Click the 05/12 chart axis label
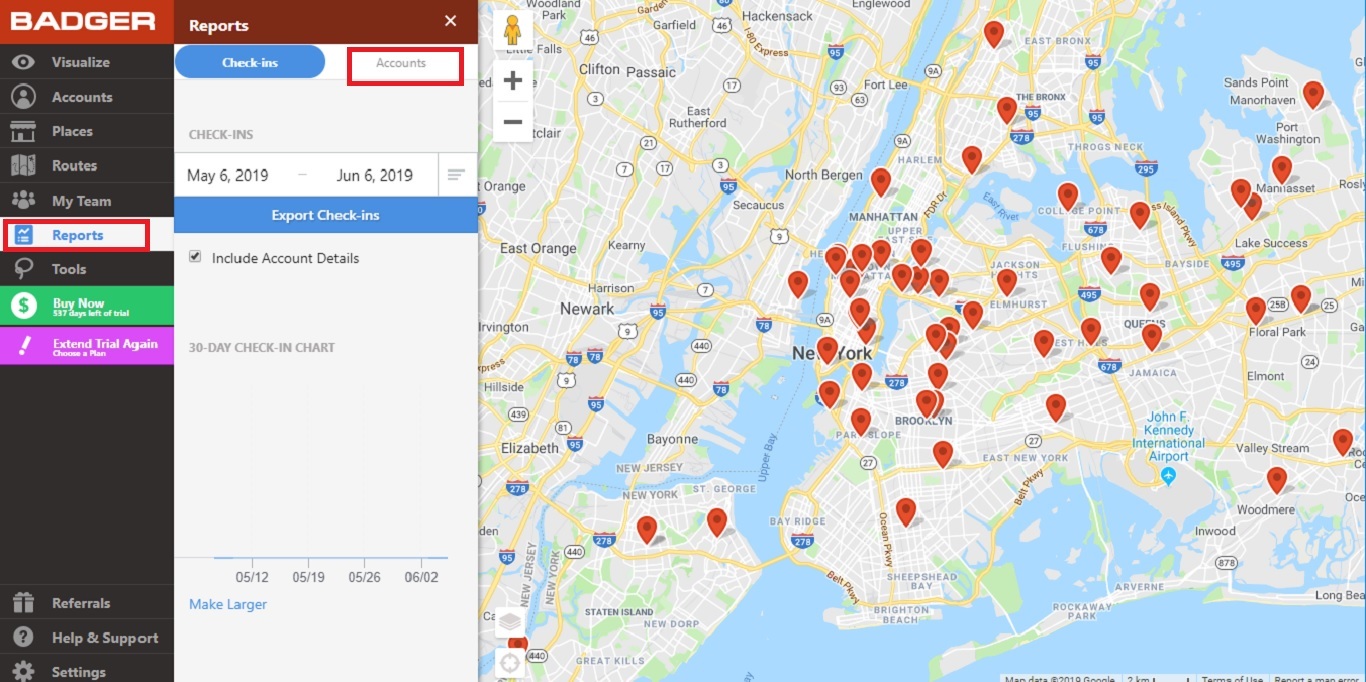This screenshot has height=682, width=1366. [x=252, y=577]
